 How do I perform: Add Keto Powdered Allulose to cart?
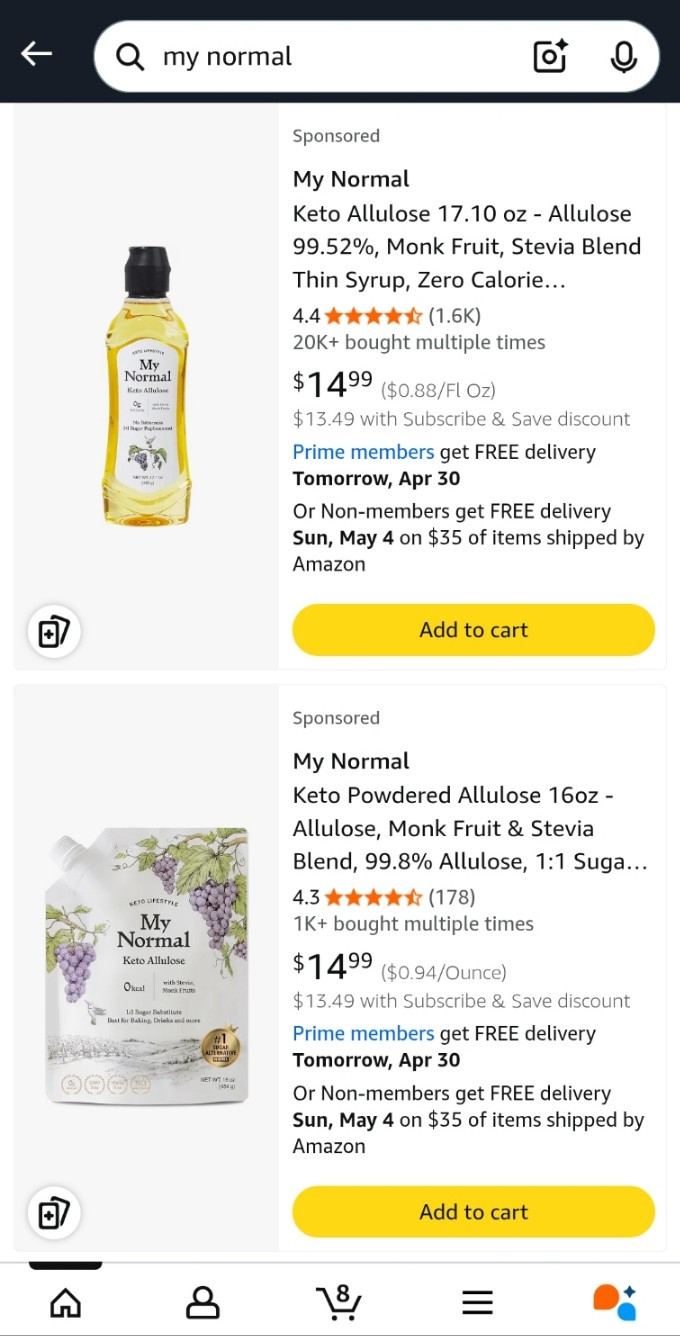pyautogui.click(x=473, y=1212)
